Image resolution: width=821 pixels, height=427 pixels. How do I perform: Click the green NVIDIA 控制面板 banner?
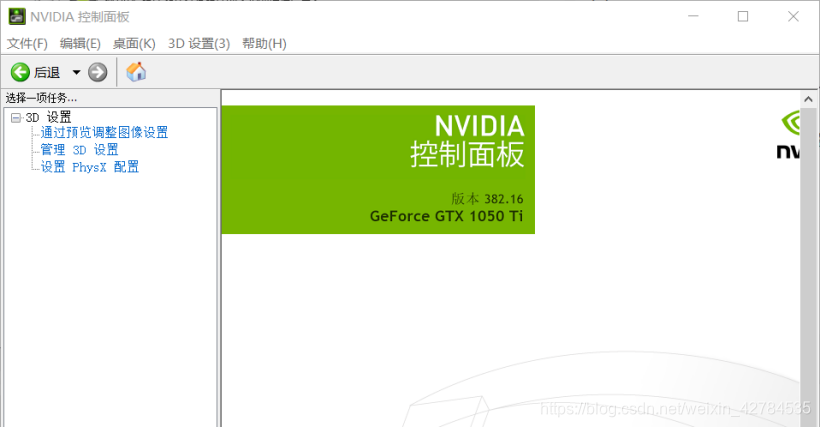[378, 170]
